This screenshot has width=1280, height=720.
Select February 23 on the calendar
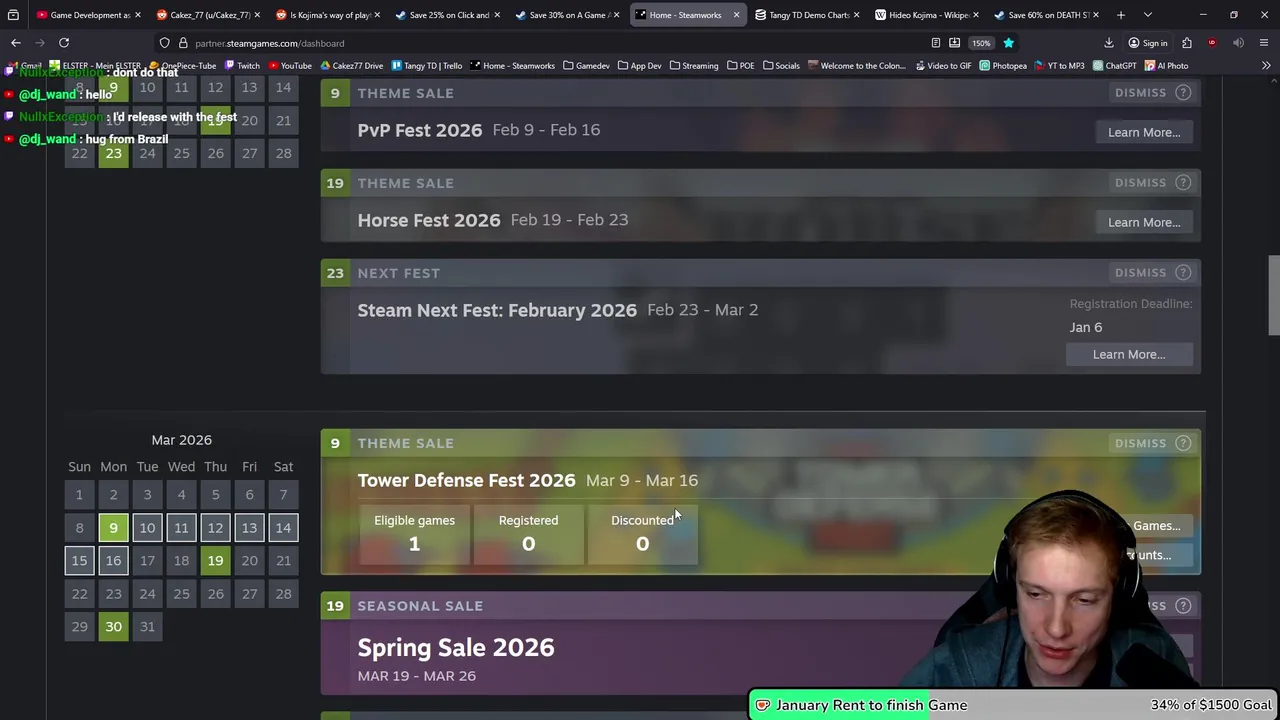tap(113, 153)
